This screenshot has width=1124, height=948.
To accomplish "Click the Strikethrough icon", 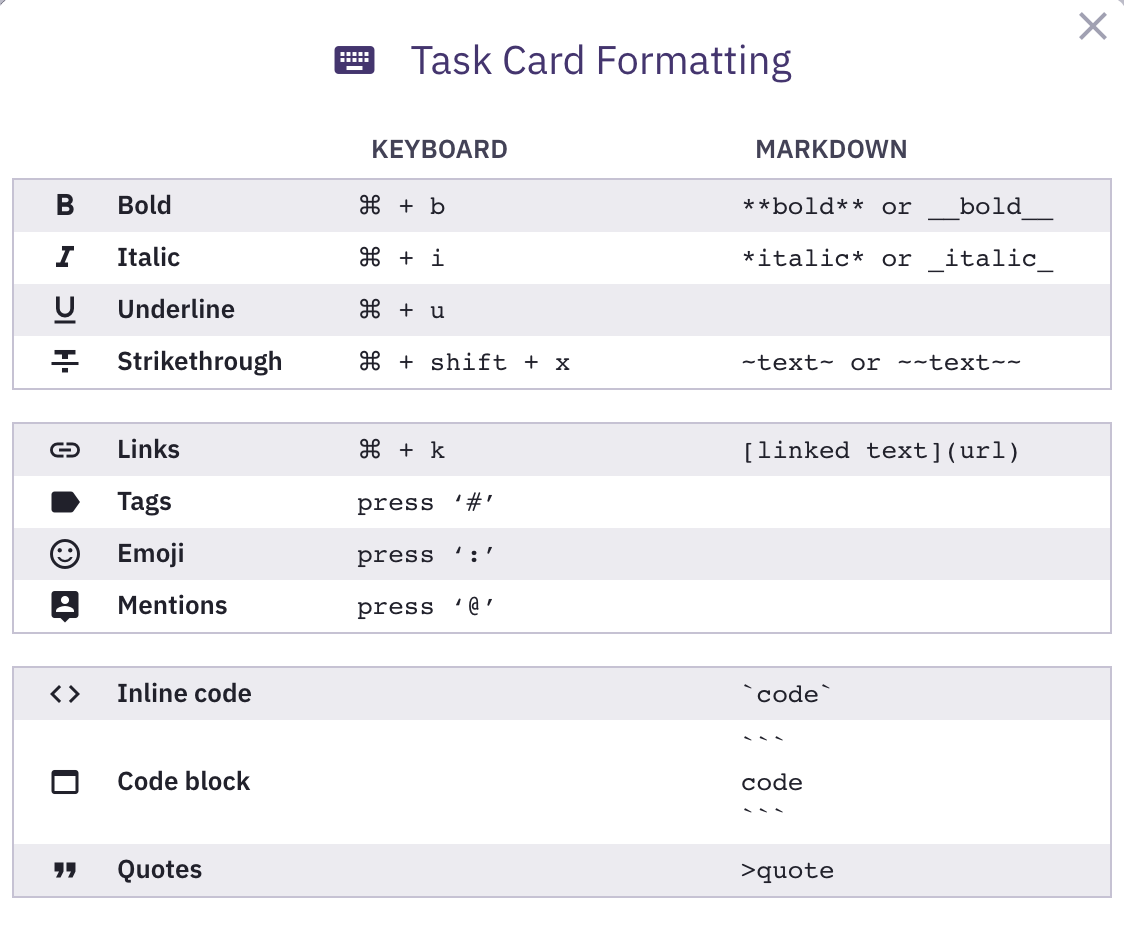I will pos(65,361).
